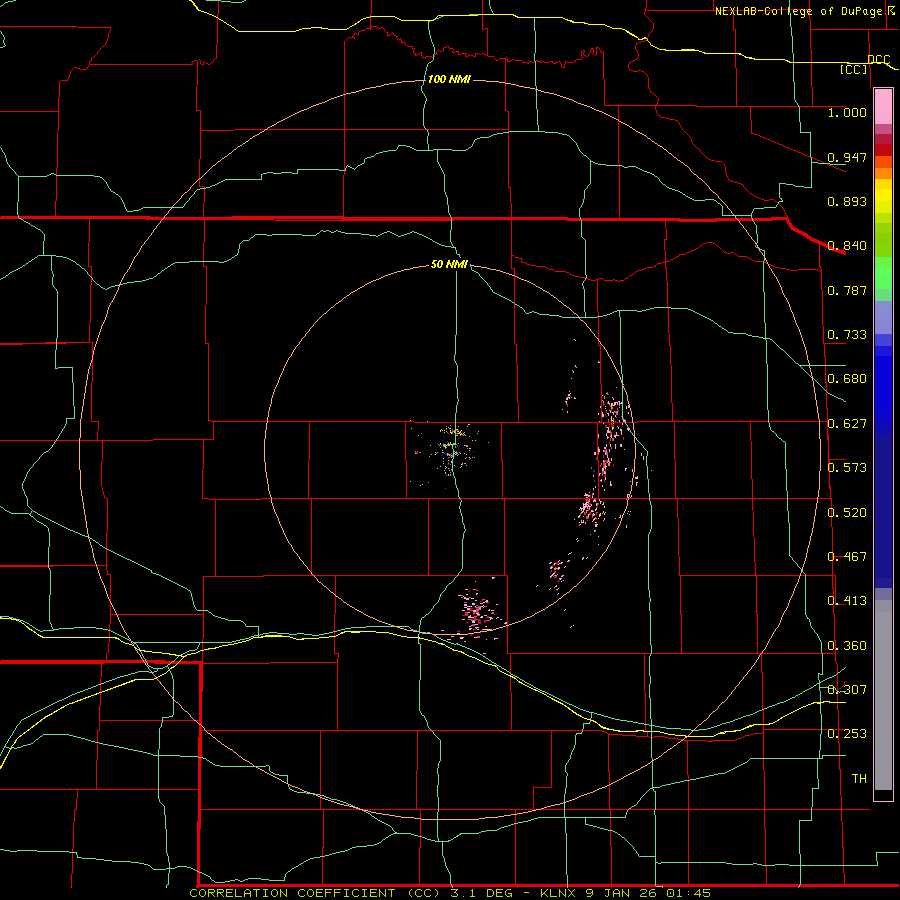Click the 0.627 color scale value
The image size is (900, 900).
coord(847,424)
